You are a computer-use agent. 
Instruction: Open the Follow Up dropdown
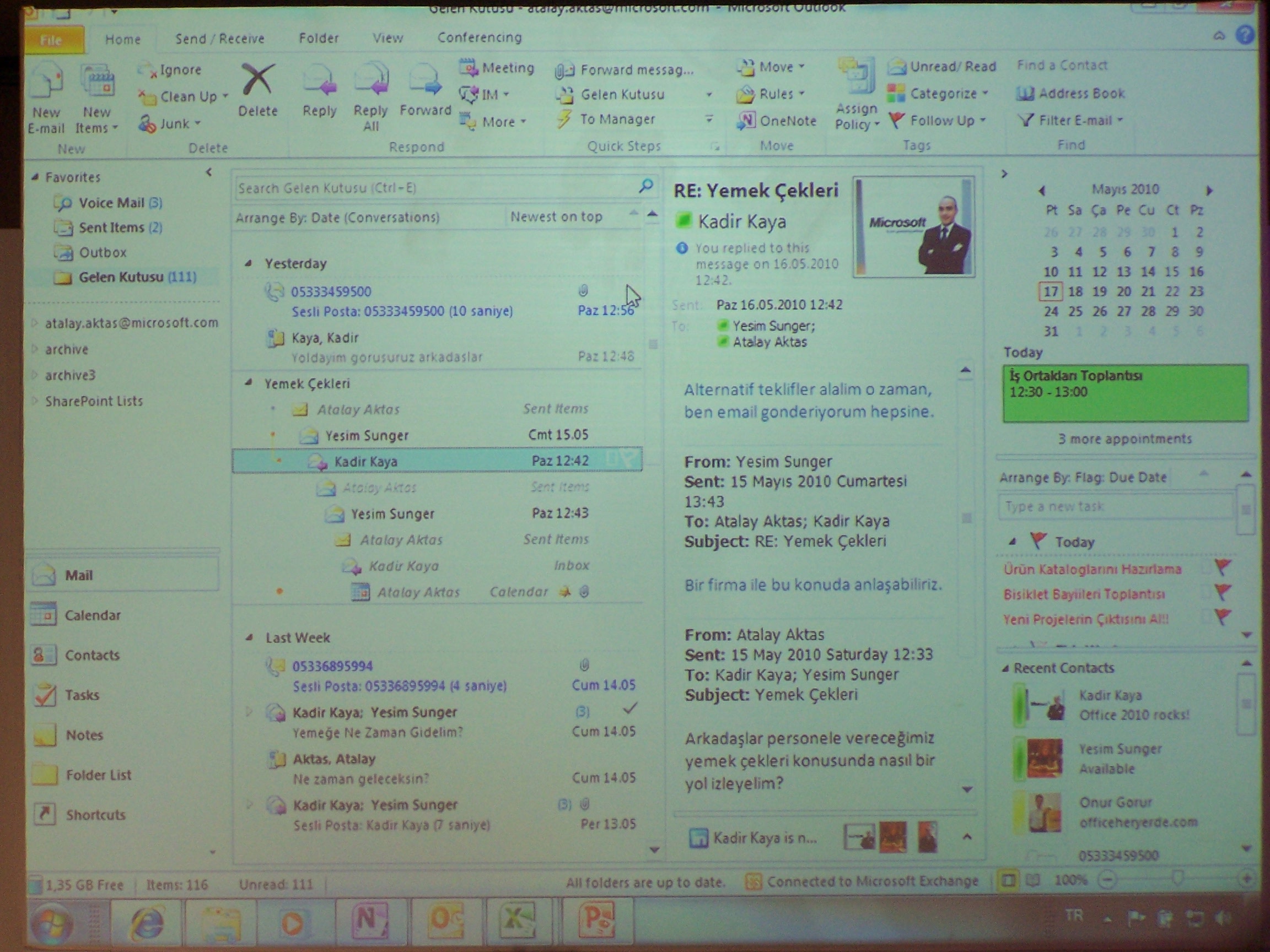click(983, 121)
